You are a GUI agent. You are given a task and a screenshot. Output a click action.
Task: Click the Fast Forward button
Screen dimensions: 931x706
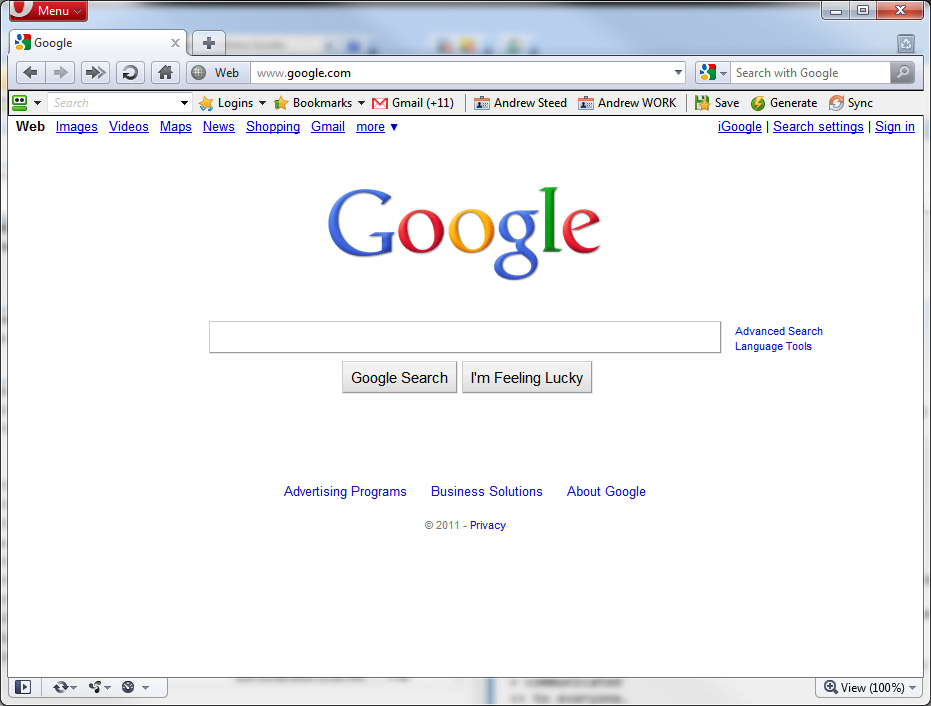[95, 72]
